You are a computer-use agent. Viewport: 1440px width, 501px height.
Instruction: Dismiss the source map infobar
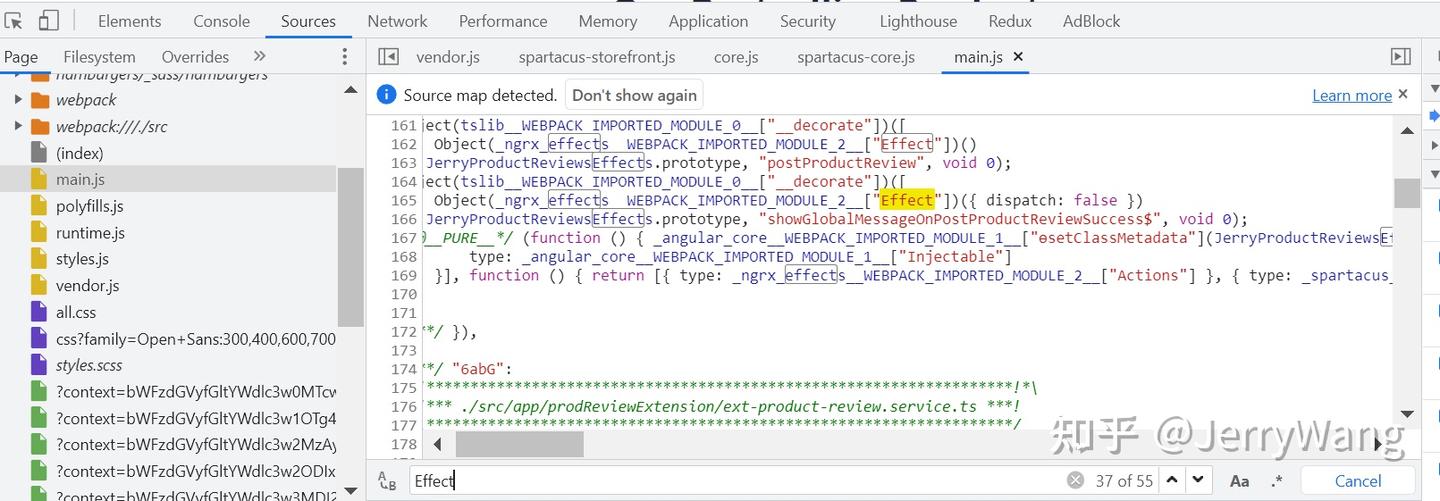click(x=1403, y=94)
